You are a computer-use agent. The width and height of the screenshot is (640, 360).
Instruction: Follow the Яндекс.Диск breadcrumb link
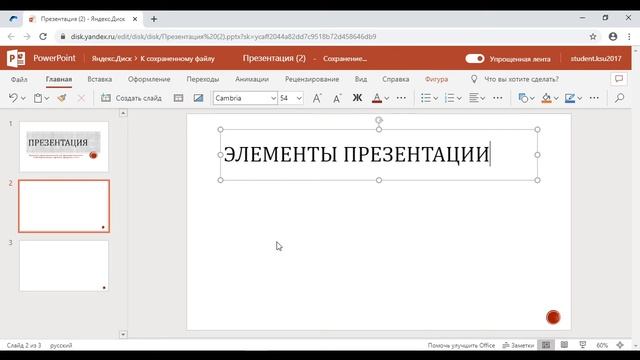111,59
